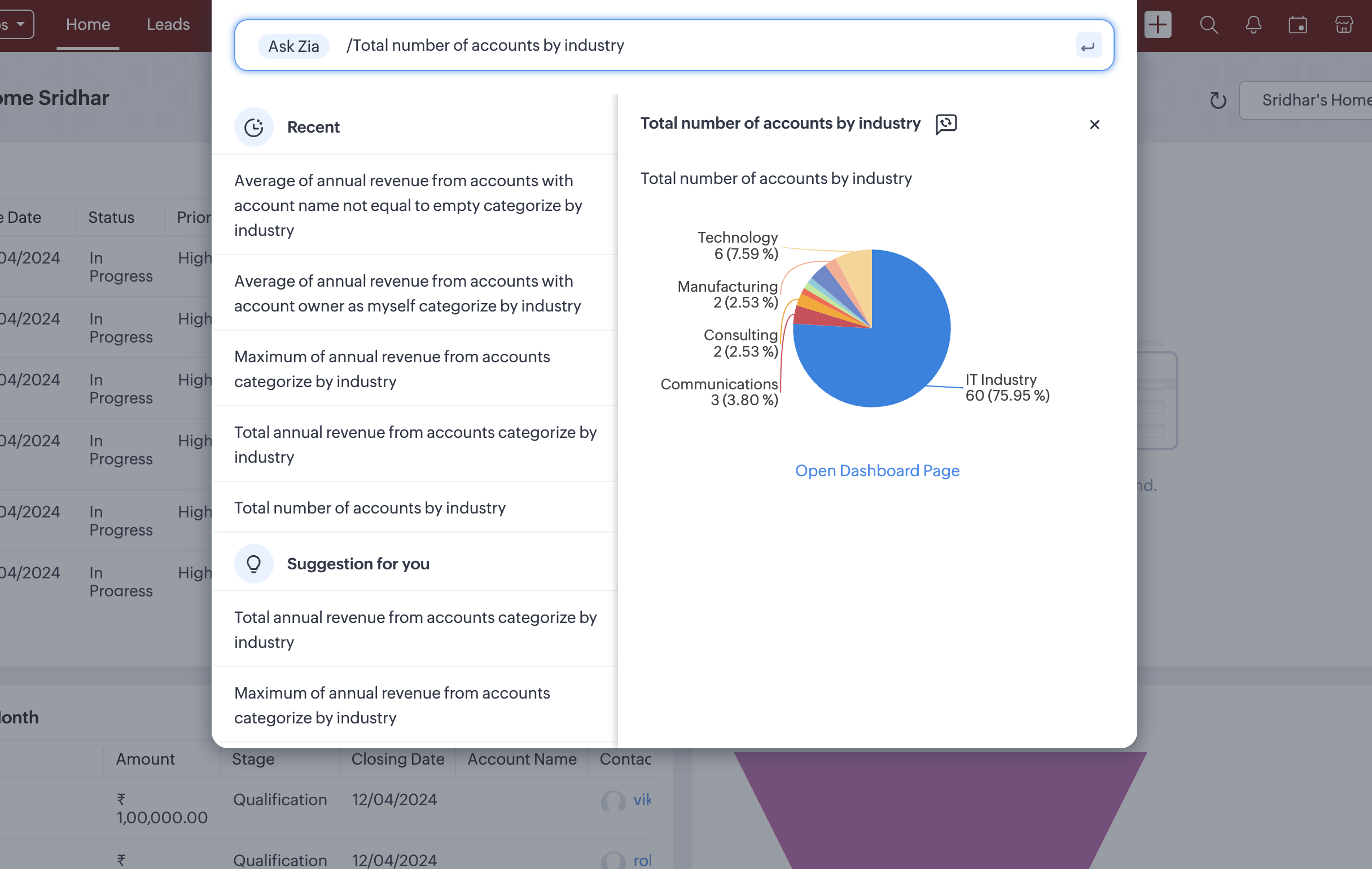Click the plus create icon
Image resolution: width=1372 pixels, height=869 pixels.
[1157, 24]
